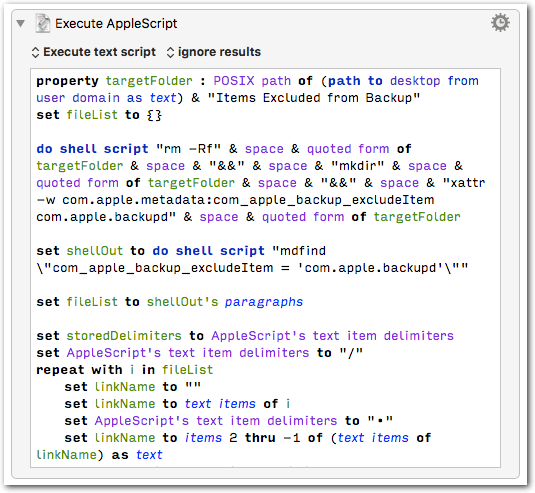Click the xattr text in script

pos(464,183)
